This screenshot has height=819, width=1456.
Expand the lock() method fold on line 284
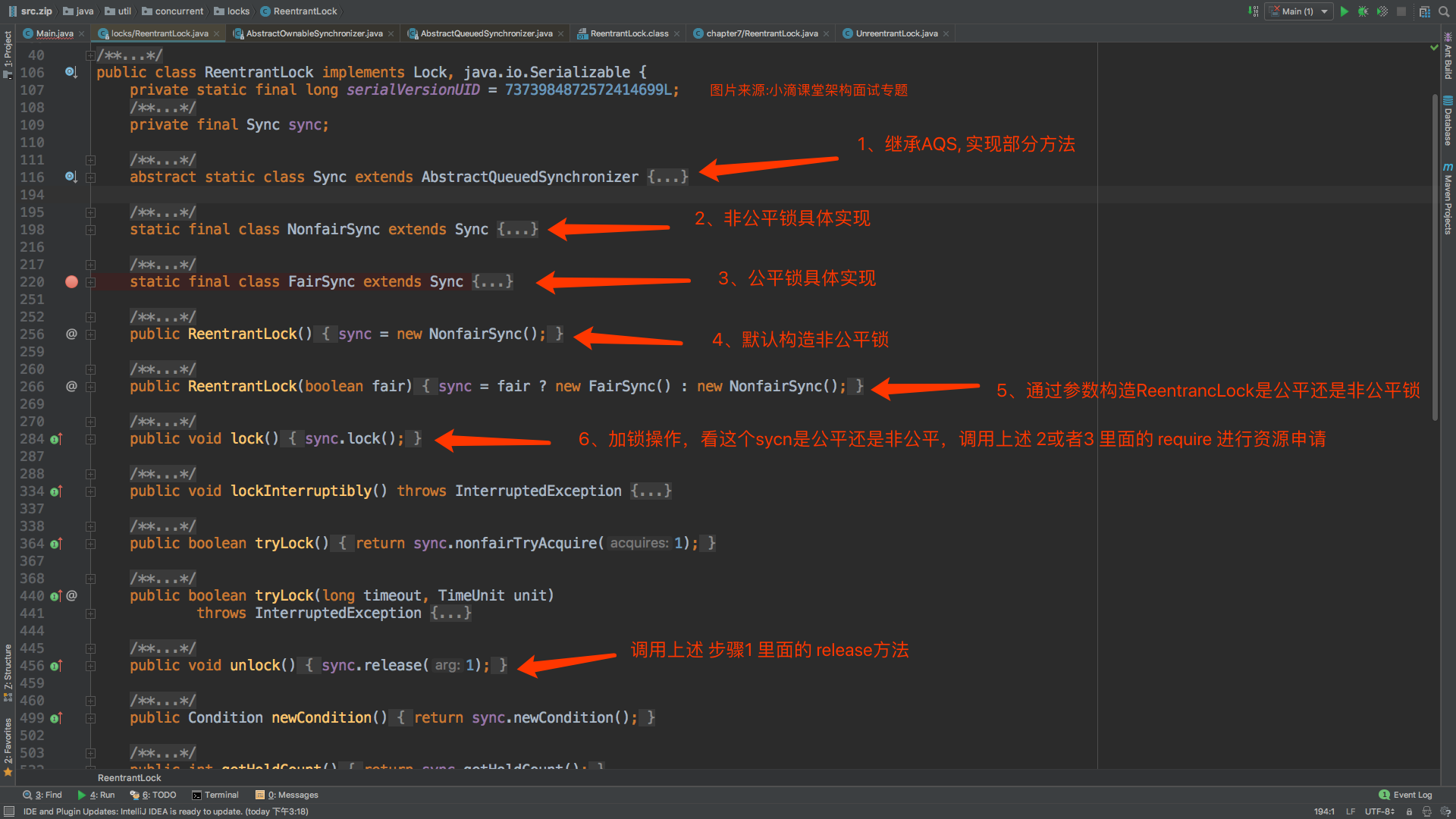[90, 439]
